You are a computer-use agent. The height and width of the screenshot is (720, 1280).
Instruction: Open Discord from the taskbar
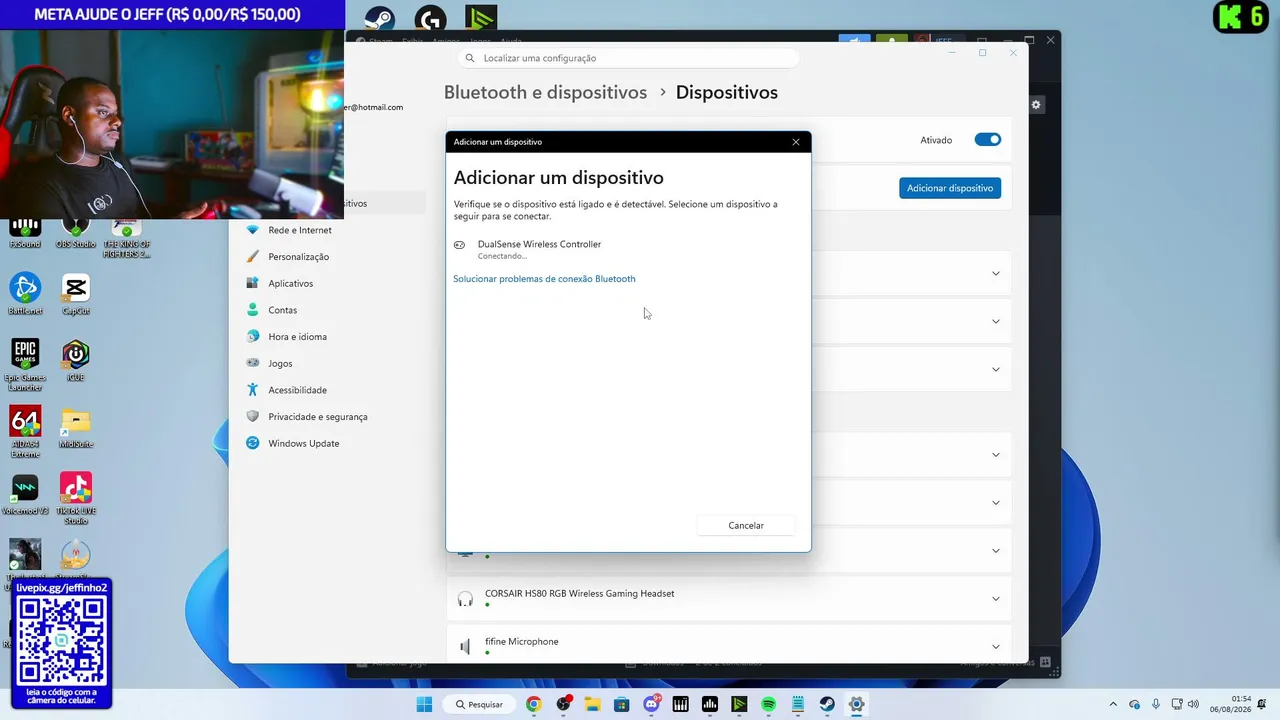(x=652, y=704)
